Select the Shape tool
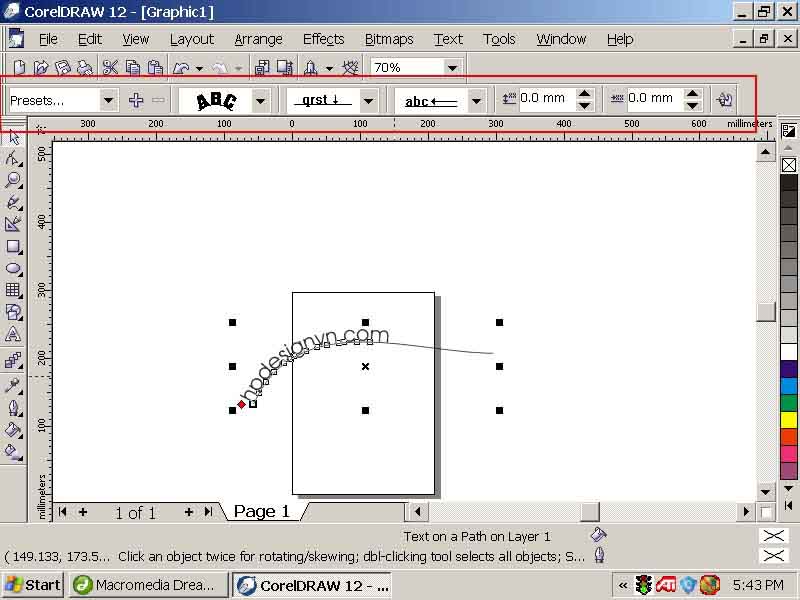800x600 pixels. pos(14,159)
